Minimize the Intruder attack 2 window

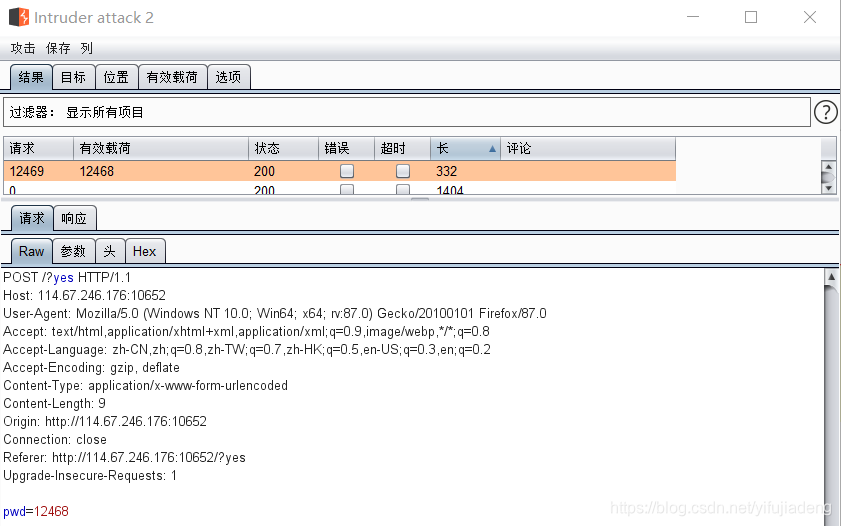(693, 17)
